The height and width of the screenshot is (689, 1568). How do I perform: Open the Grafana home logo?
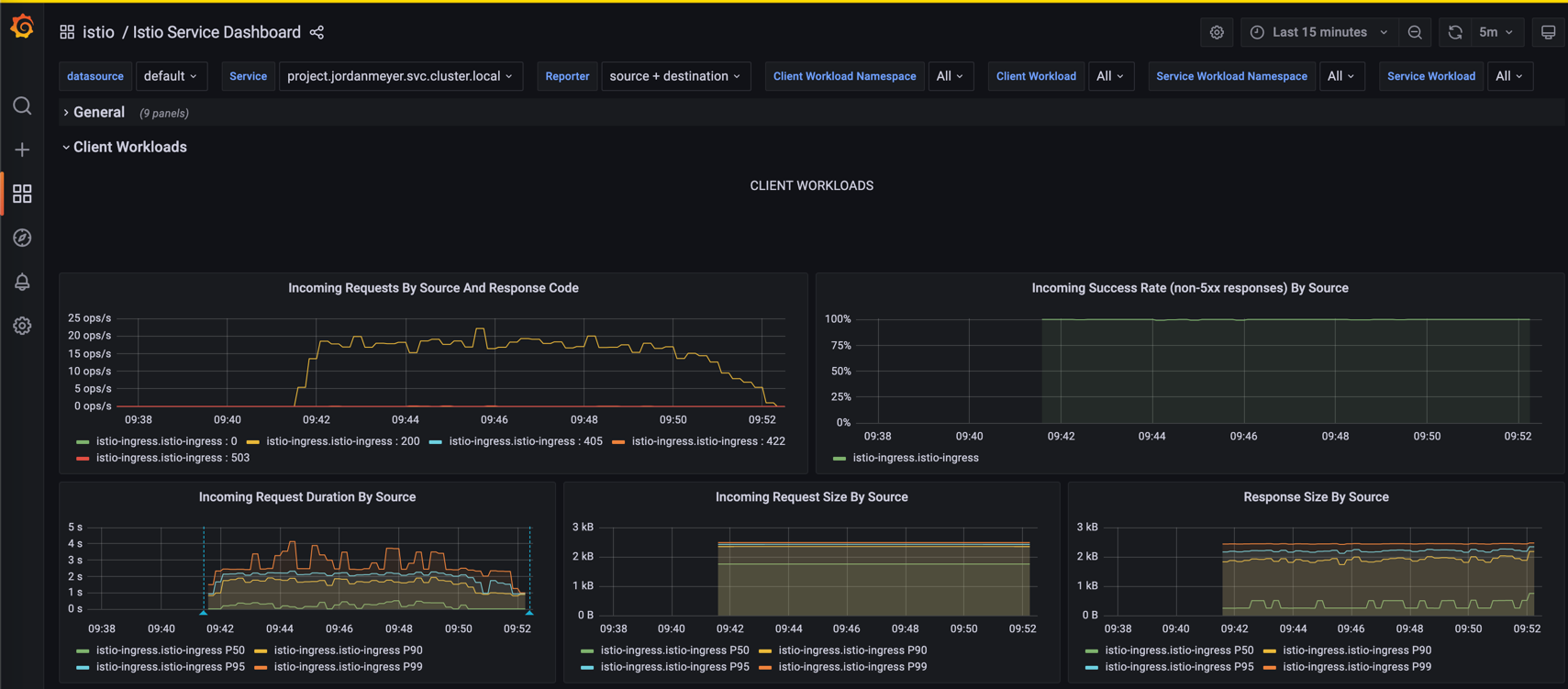tap(22, 27)
